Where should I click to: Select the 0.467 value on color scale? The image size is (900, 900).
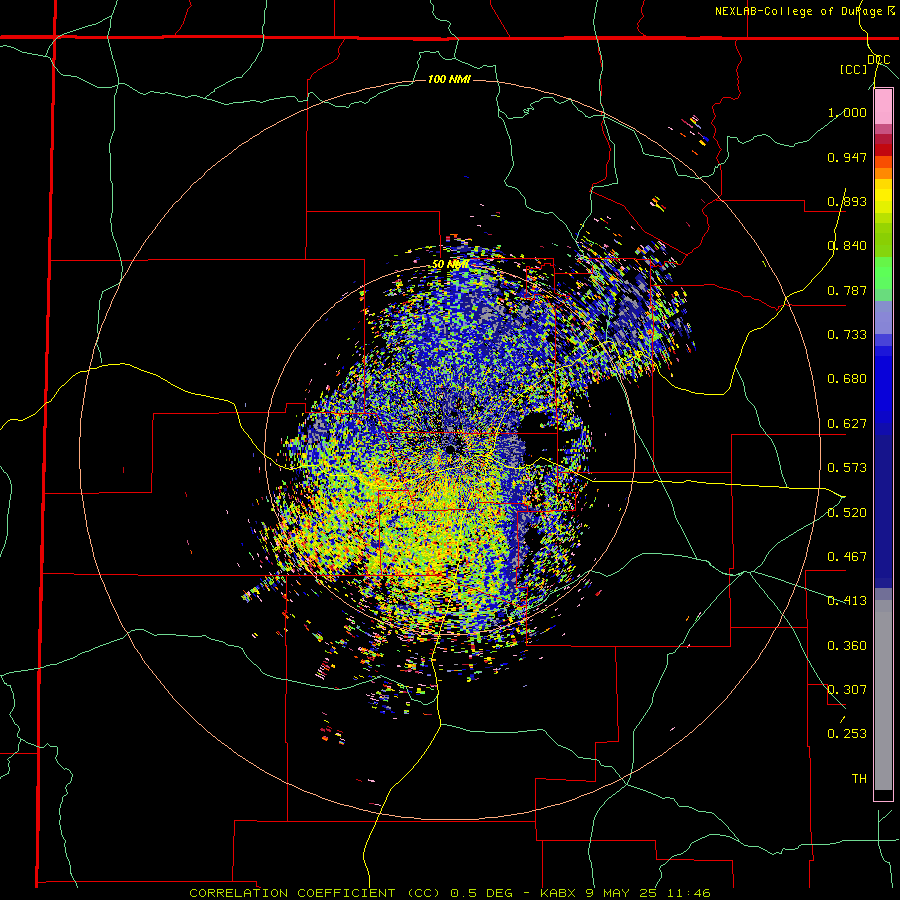[847, 557]
